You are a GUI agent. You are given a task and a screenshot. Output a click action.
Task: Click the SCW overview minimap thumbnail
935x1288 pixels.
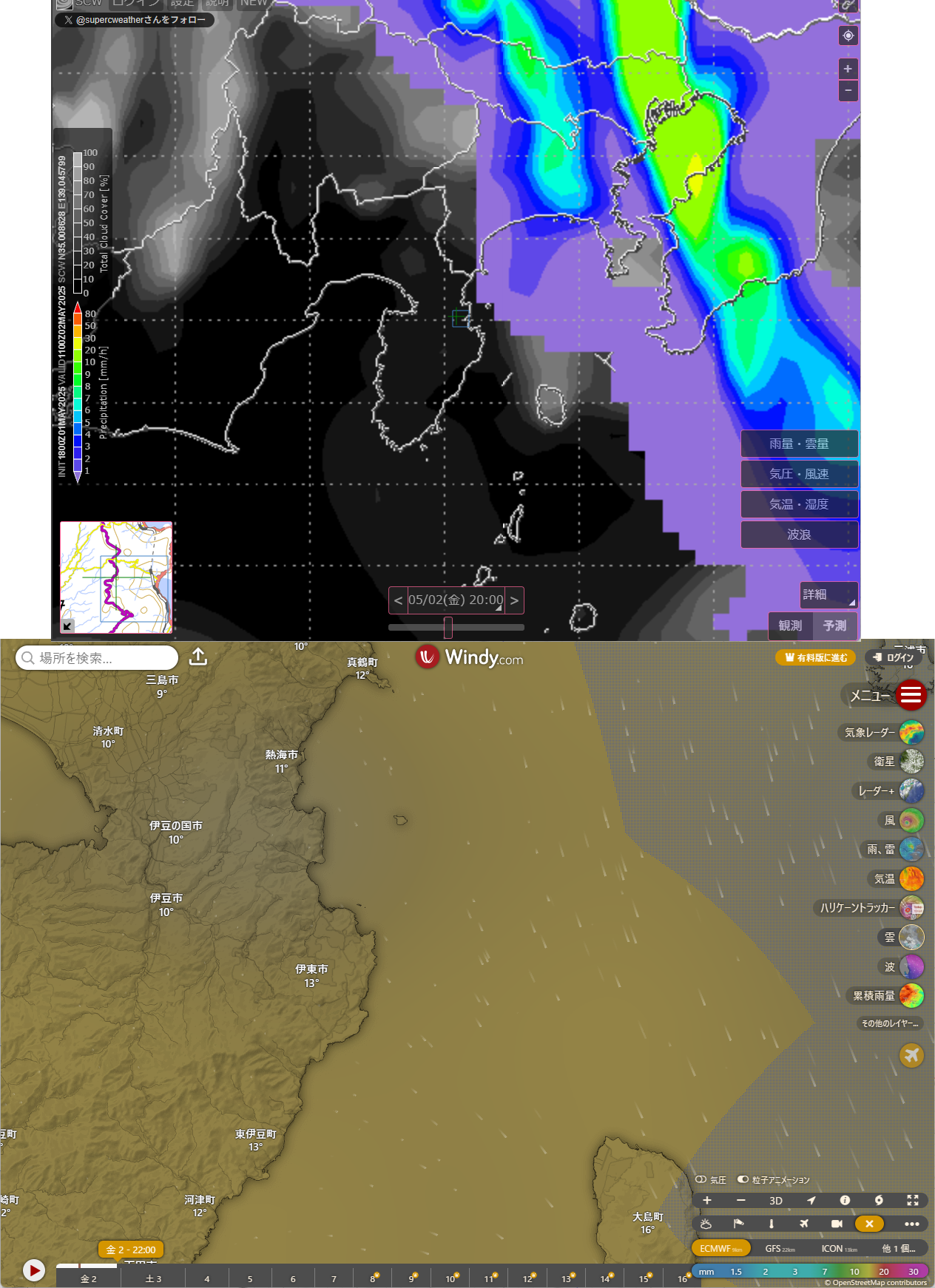point(116,577)
